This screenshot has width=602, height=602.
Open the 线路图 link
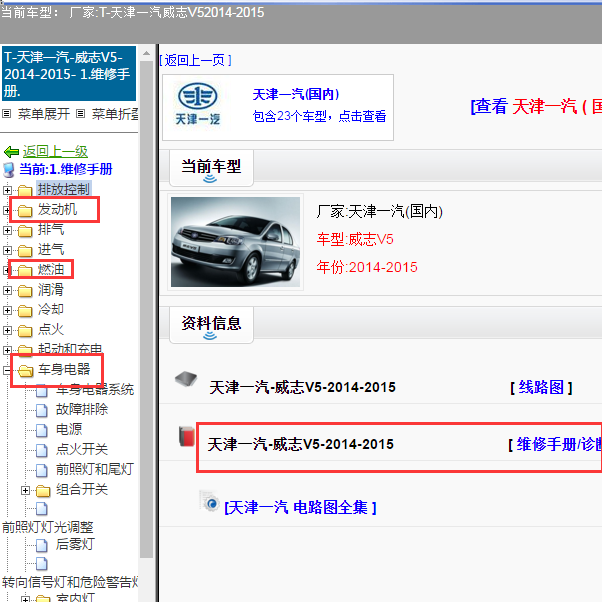pyautogui.click(x=541, y=387)
